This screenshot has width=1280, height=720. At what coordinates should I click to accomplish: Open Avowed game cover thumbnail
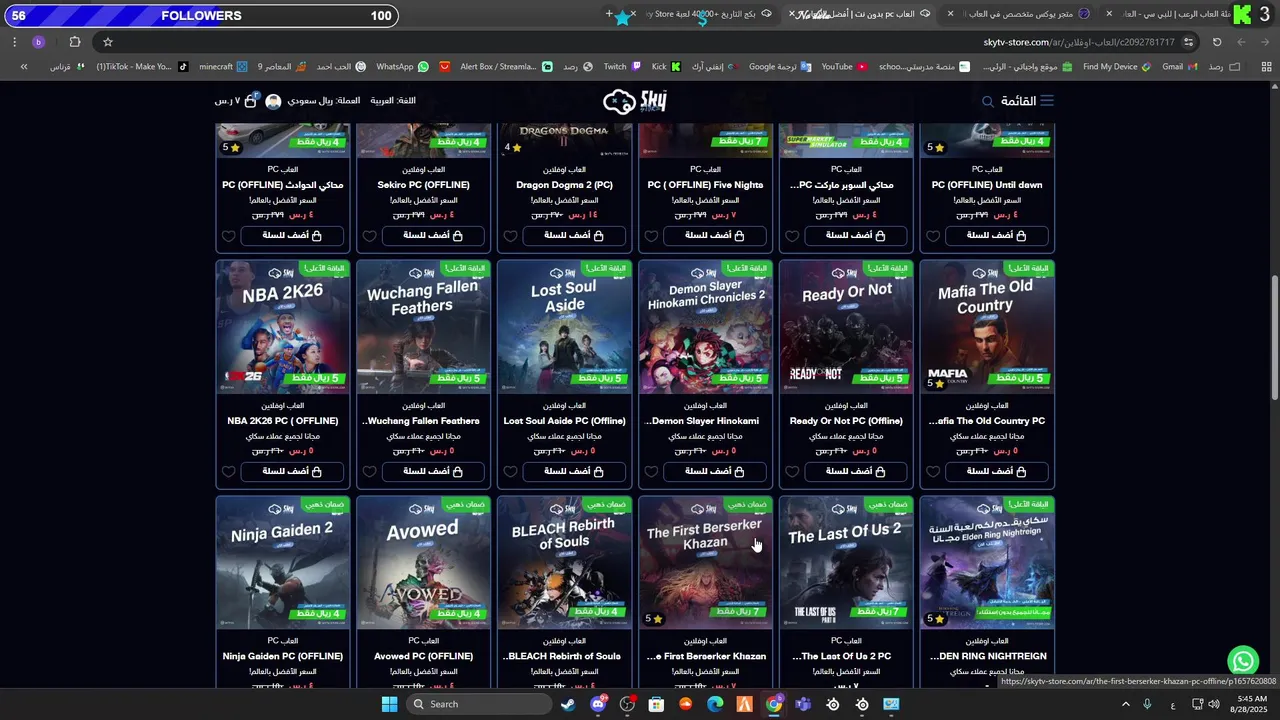424,563
